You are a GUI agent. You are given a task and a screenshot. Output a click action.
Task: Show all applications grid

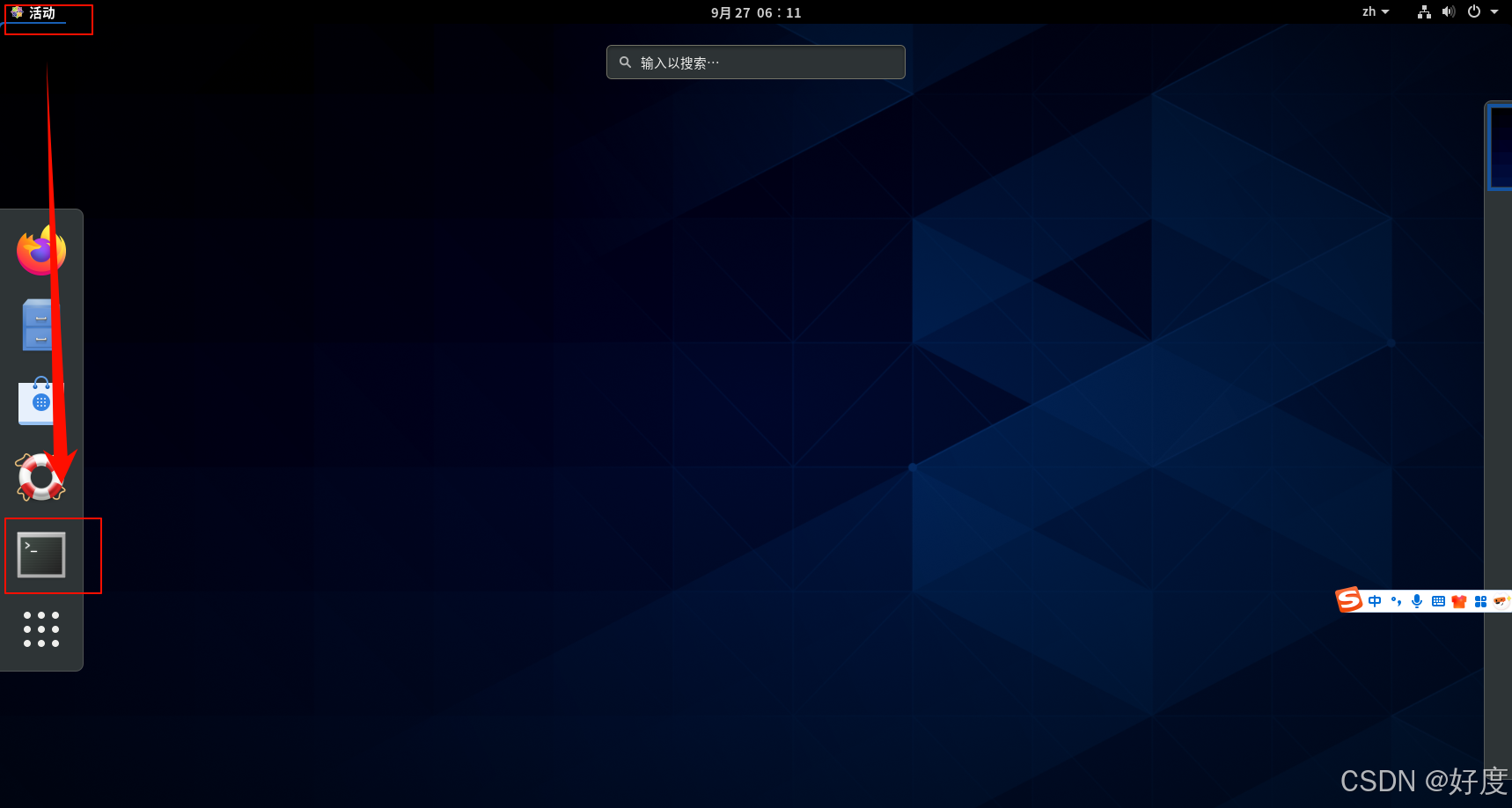coord(41,629)
